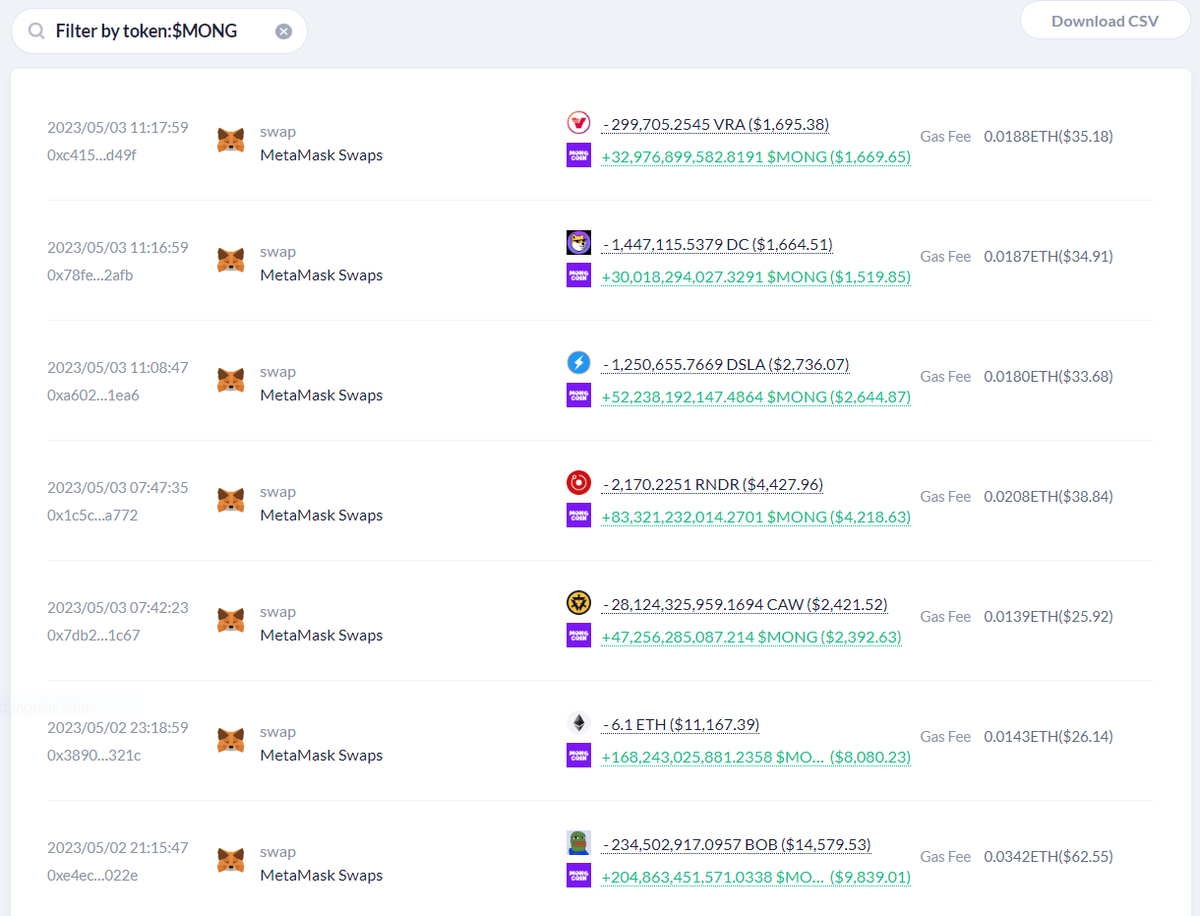Click gas fee value 0.0188ETH($35.18)

pyautogui.click(x=1048, y=136)
